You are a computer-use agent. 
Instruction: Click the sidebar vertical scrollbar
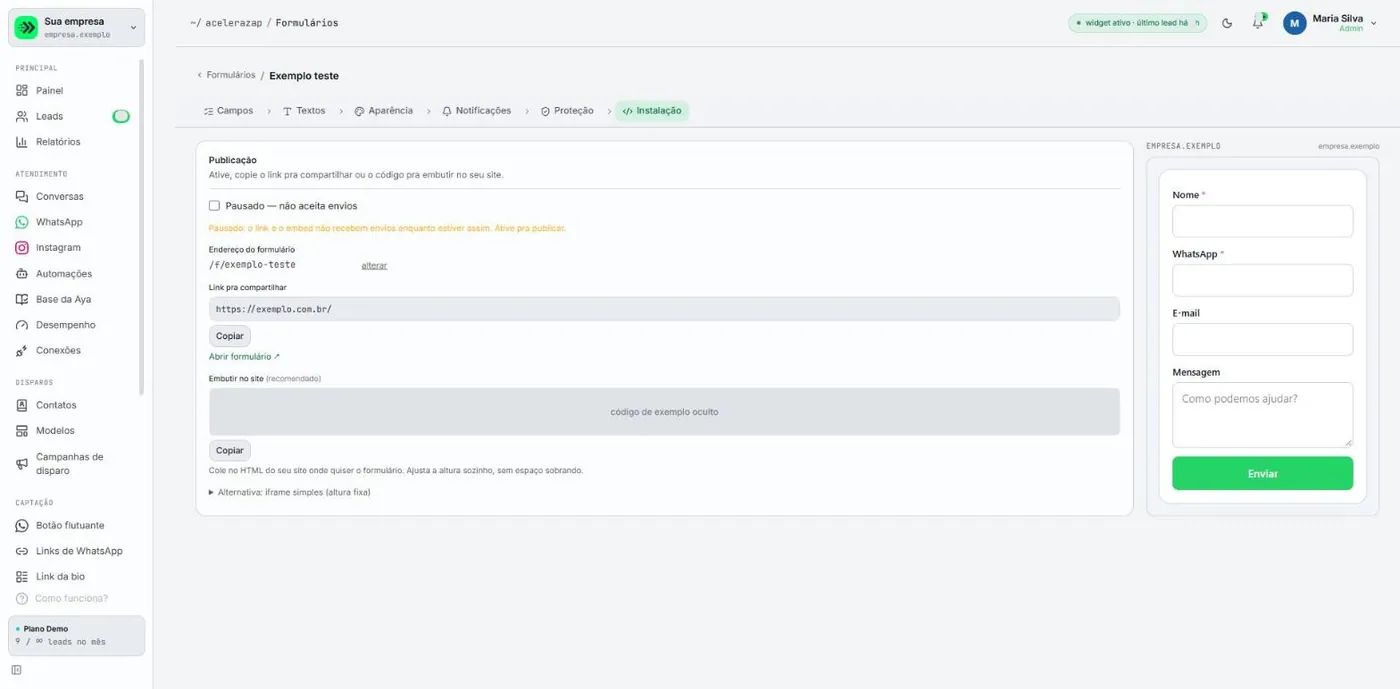tap(142, 225)
